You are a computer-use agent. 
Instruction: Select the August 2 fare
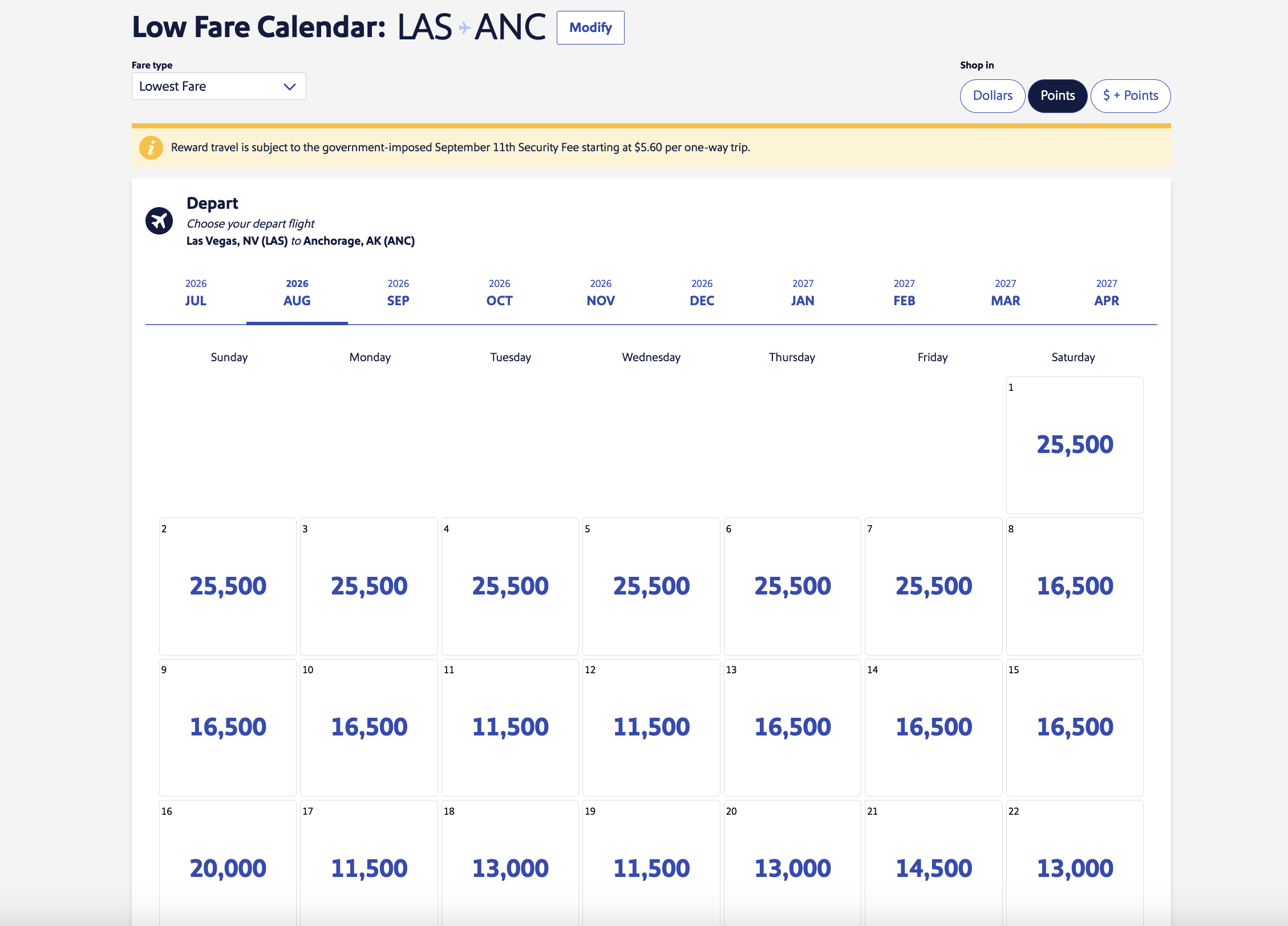click(228, 587)
